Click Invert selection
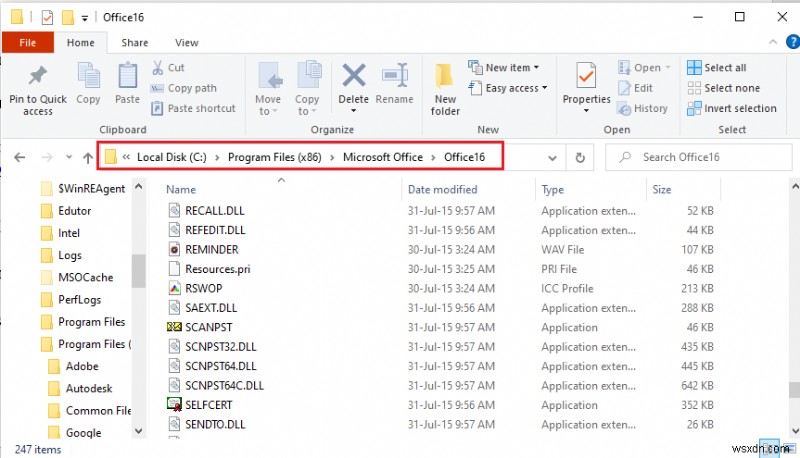 click(732, 108)
